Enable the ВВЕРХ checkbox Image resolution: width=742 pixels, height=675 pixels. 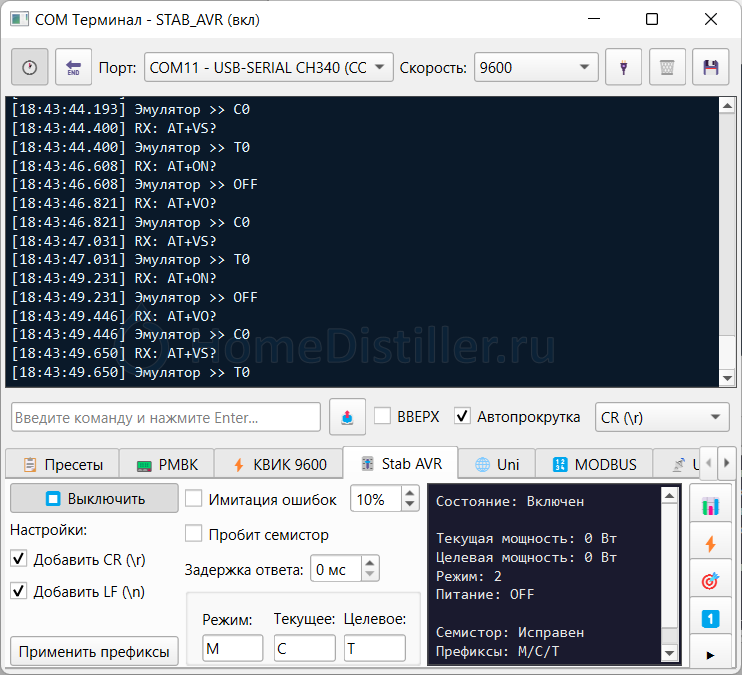(x=382, y=416)
